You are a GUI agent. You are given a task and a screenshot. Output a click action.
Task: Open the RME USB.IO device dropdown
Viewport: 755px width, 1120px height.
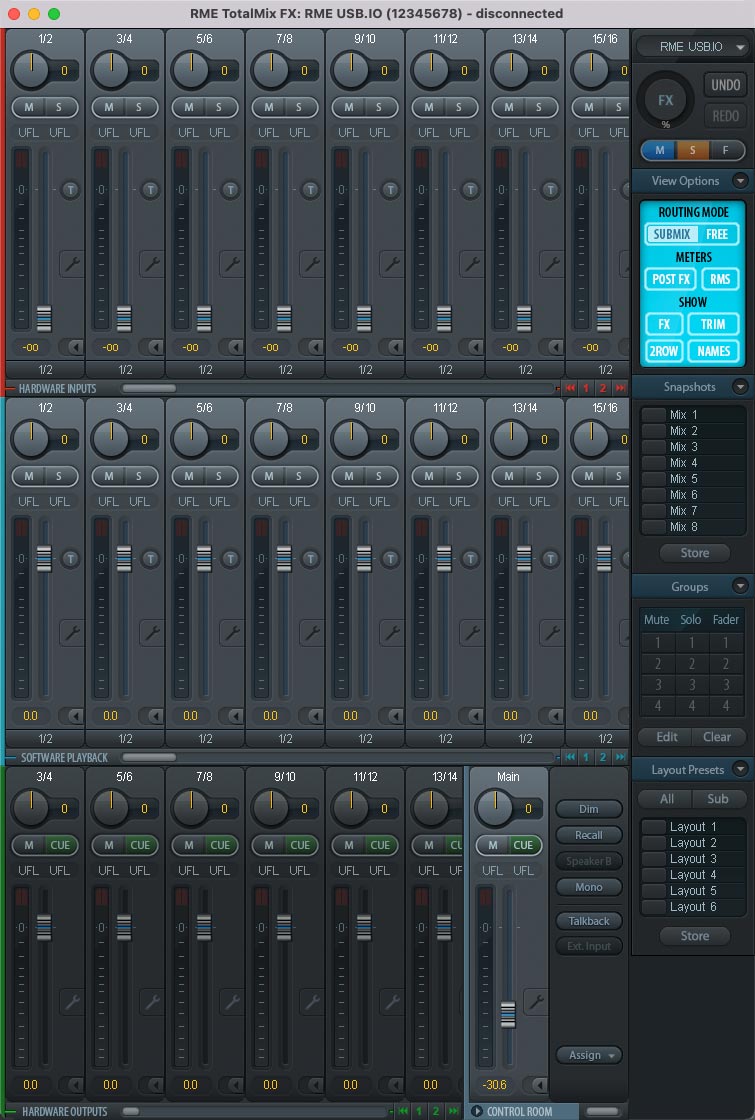(691, 46)
